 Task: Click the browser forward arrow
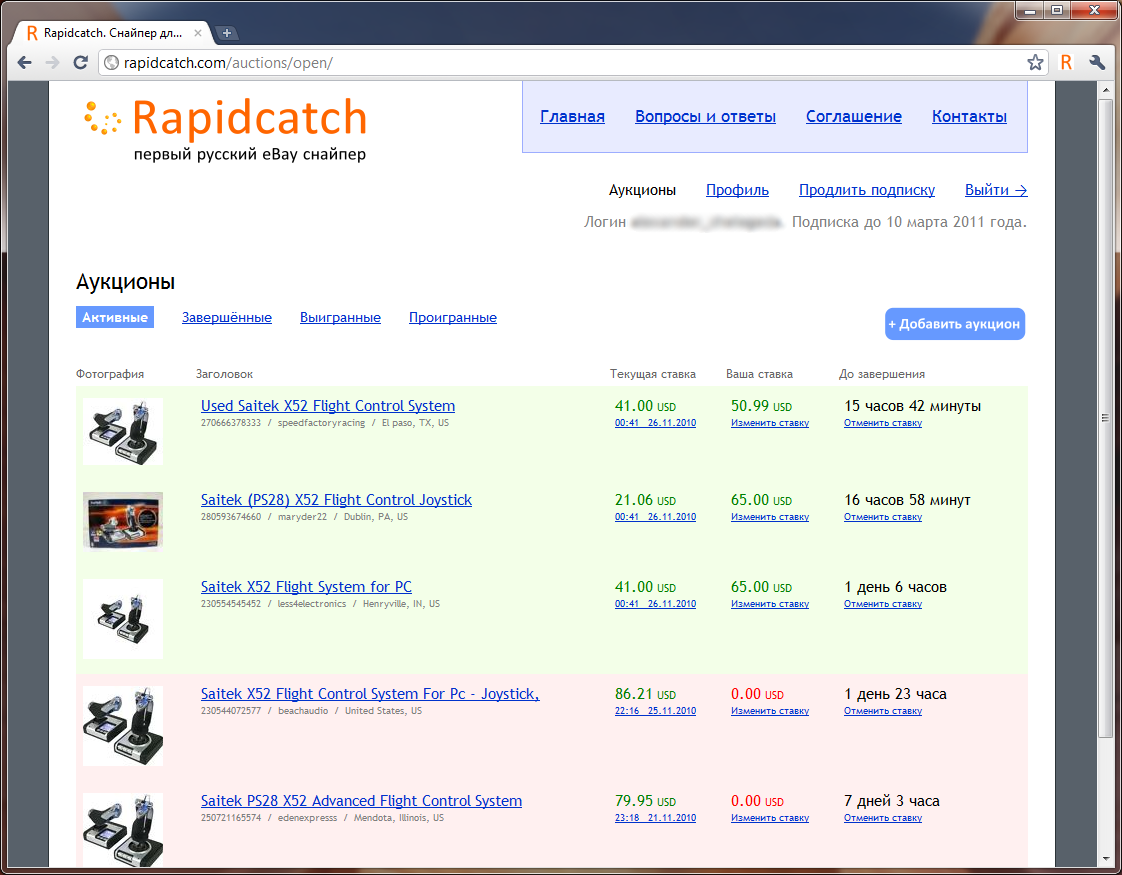(x=52, y=63)
